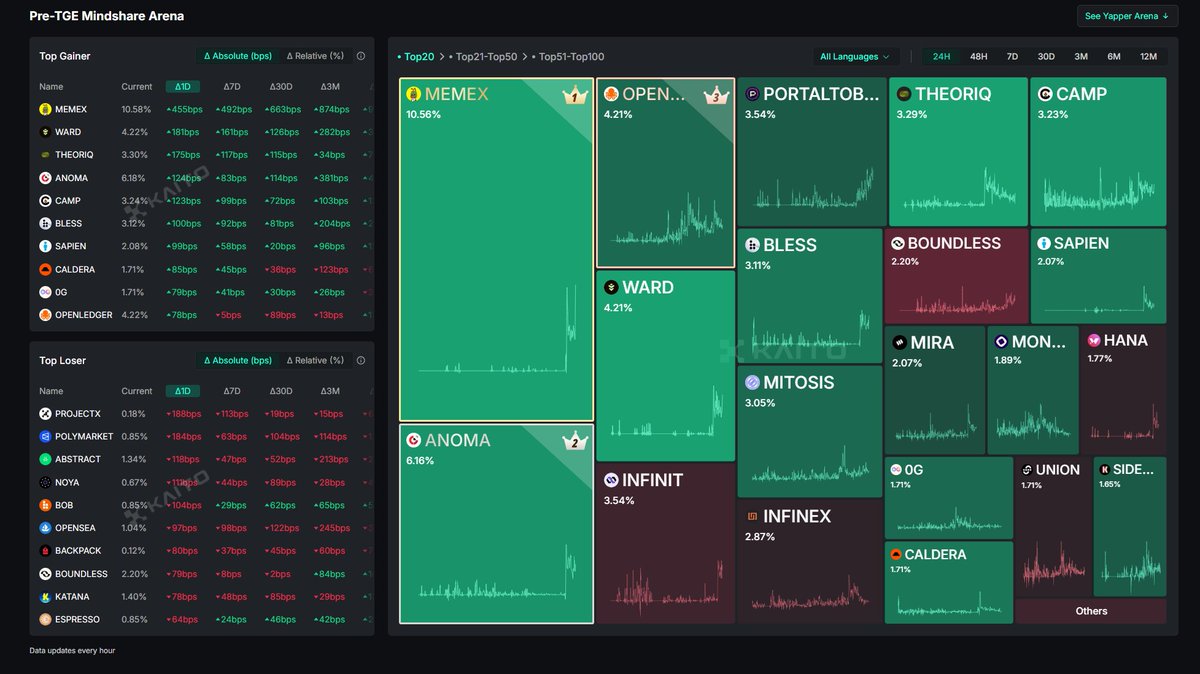The width and height of the screenshot is (1200, 674).
Task: Click the POLYMARKET icon in Top Loser list
Action: pos(45,437)
